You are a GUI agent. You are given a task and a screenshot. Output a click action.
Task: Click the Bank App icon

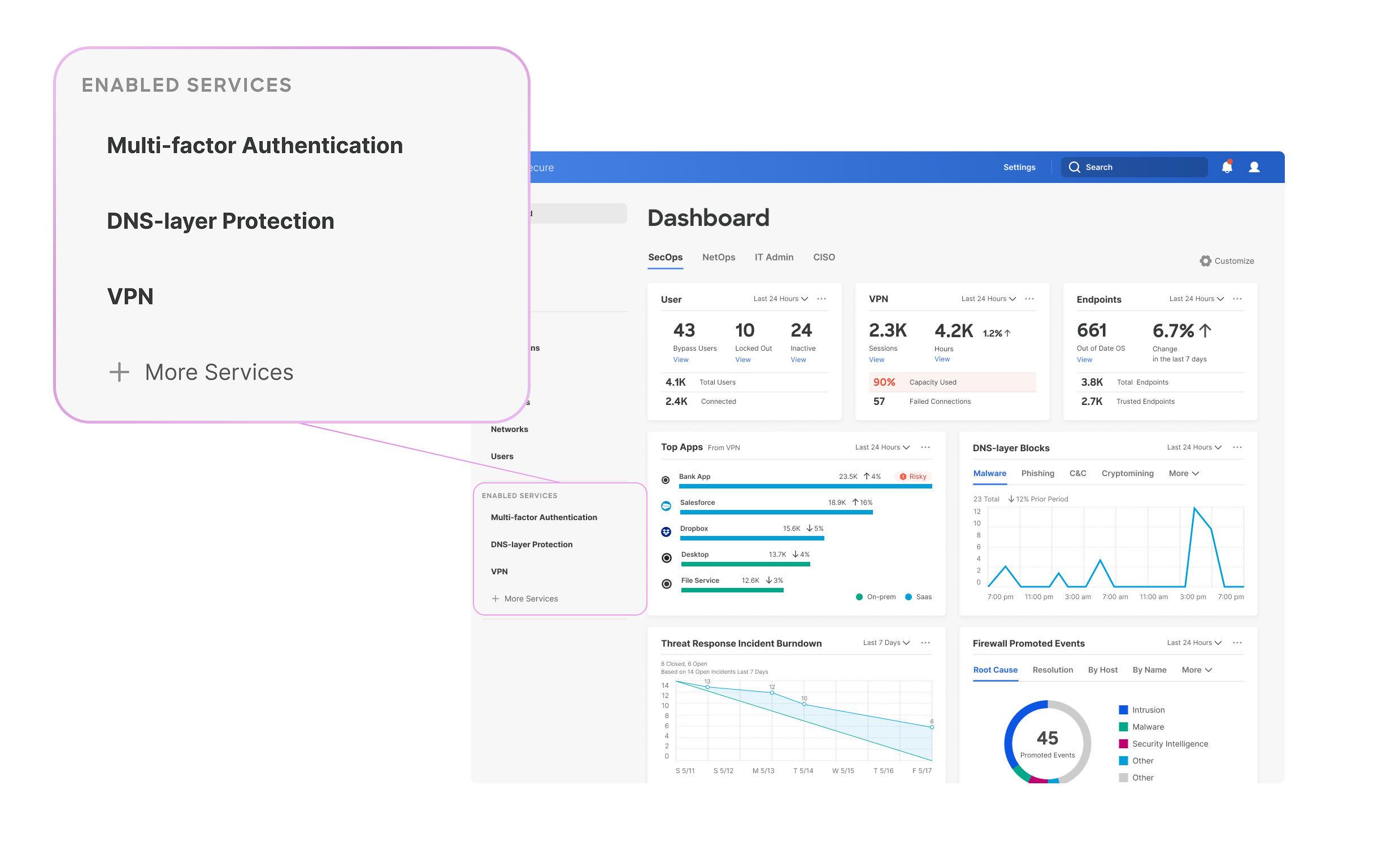666,481
